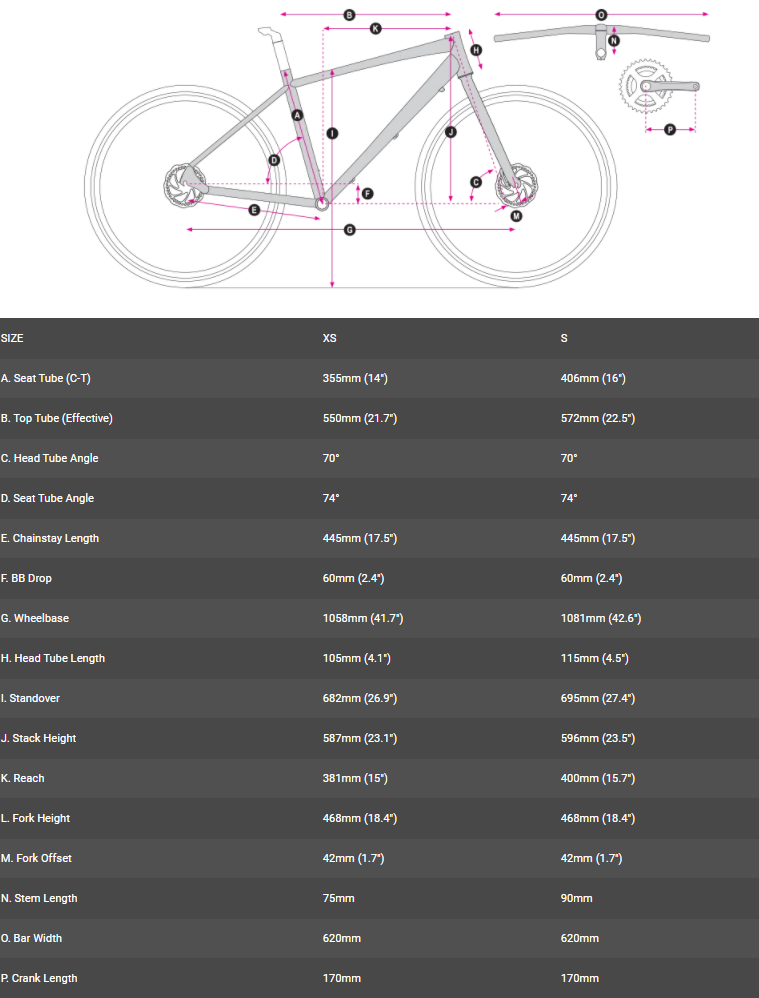Select the M fork offset marker
Screen dimensions: 759x998
516,216
